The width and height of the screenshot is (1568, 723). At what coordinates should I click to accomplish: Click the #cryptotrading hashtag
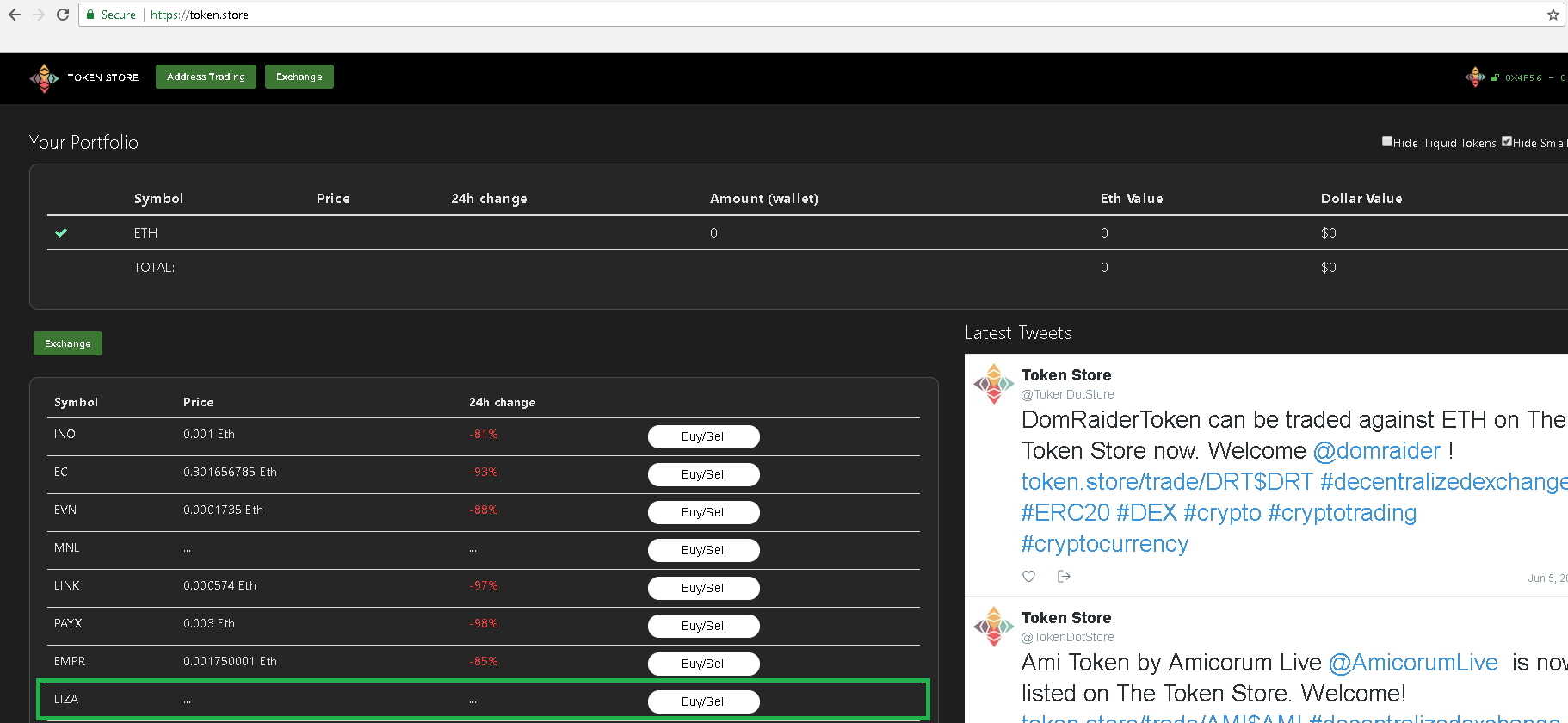click(1343, 512)
